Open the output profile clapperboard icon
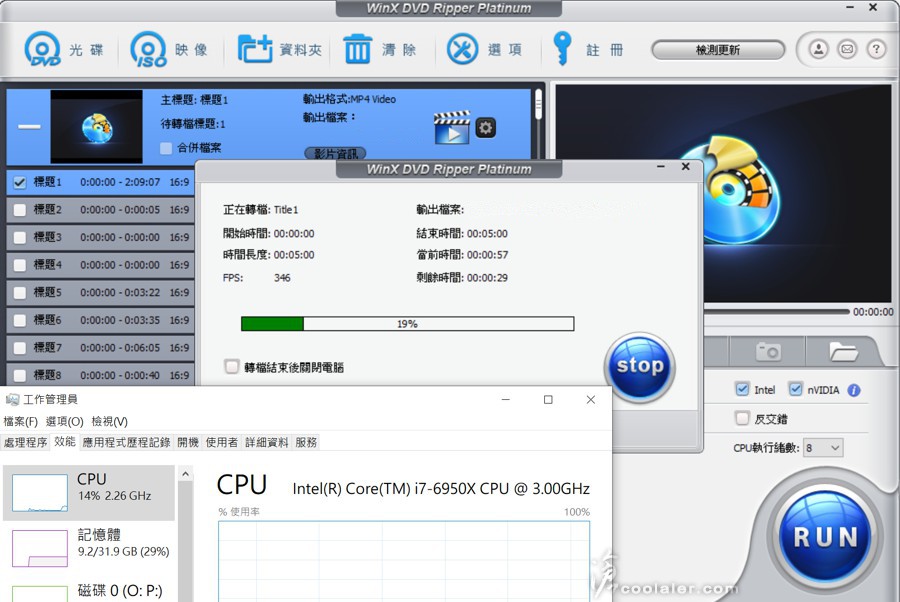The image size is (900, 602). 452,127
